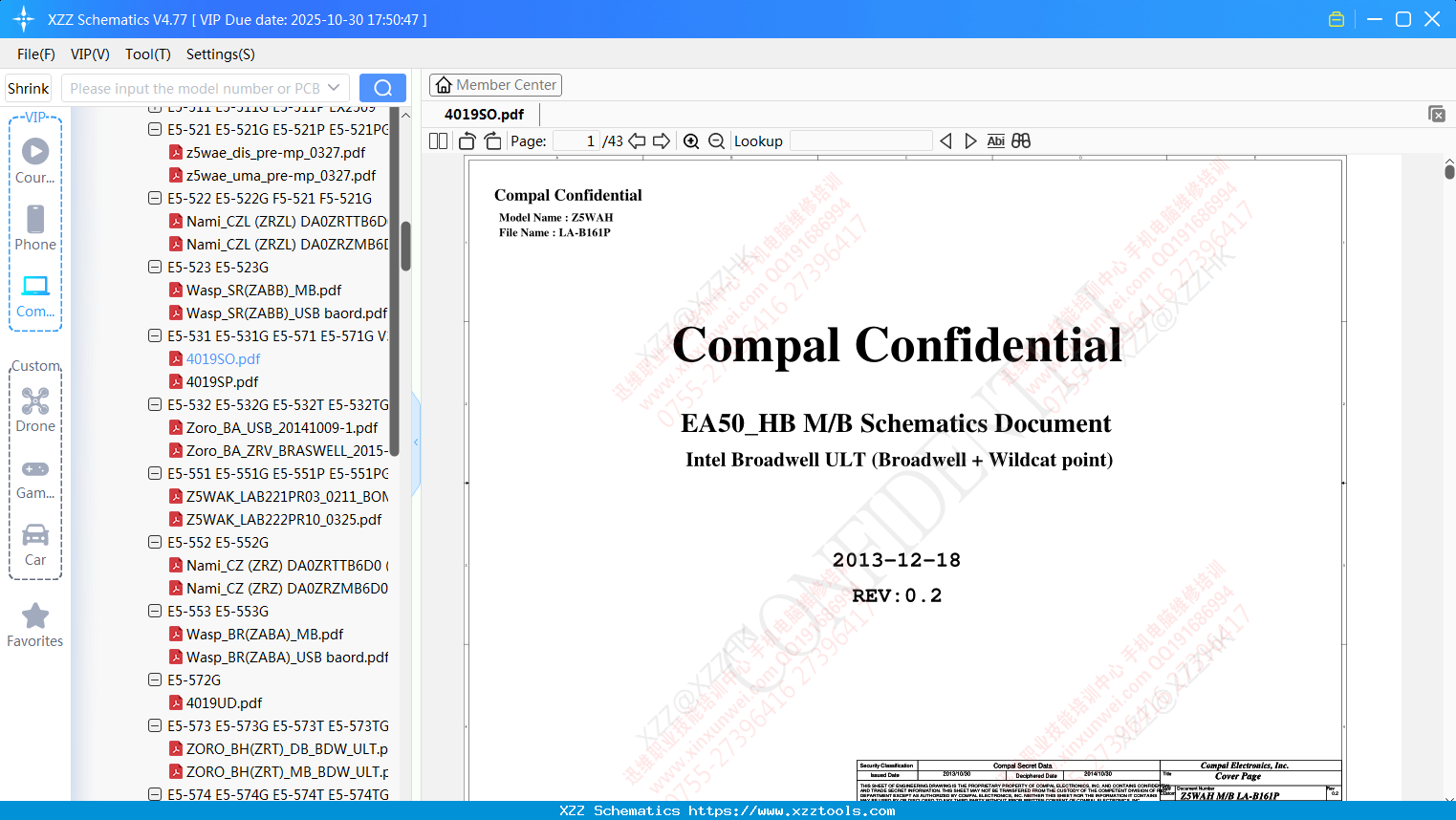Rotate the page clockwise
This screenshot has height=820, width=1456.
point(493,141)
